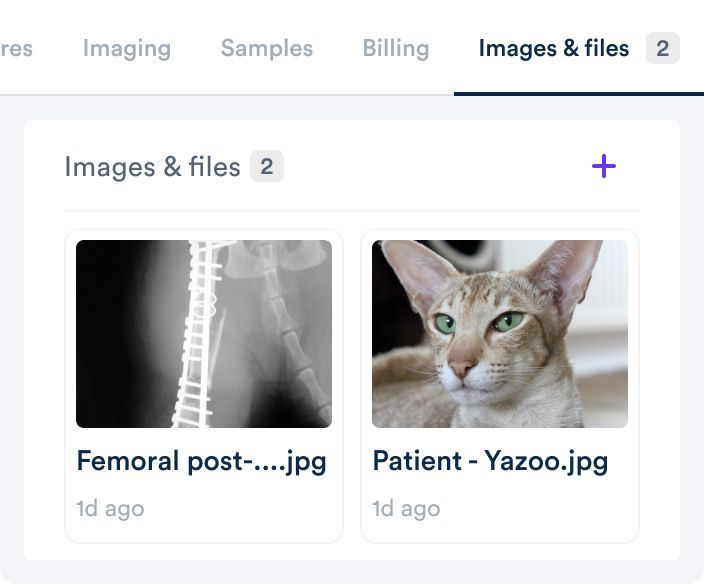
Task: Select the Patient - Yazoo card's bottom padding
Action: pos(500,531)
